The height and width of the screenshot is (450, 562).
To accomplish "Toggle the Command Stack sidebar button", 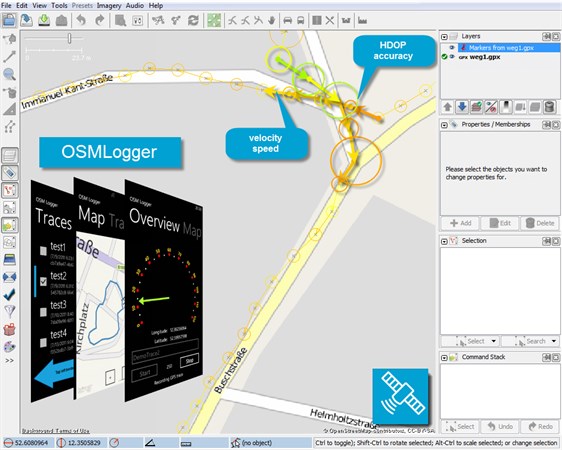I will [9, 225].
